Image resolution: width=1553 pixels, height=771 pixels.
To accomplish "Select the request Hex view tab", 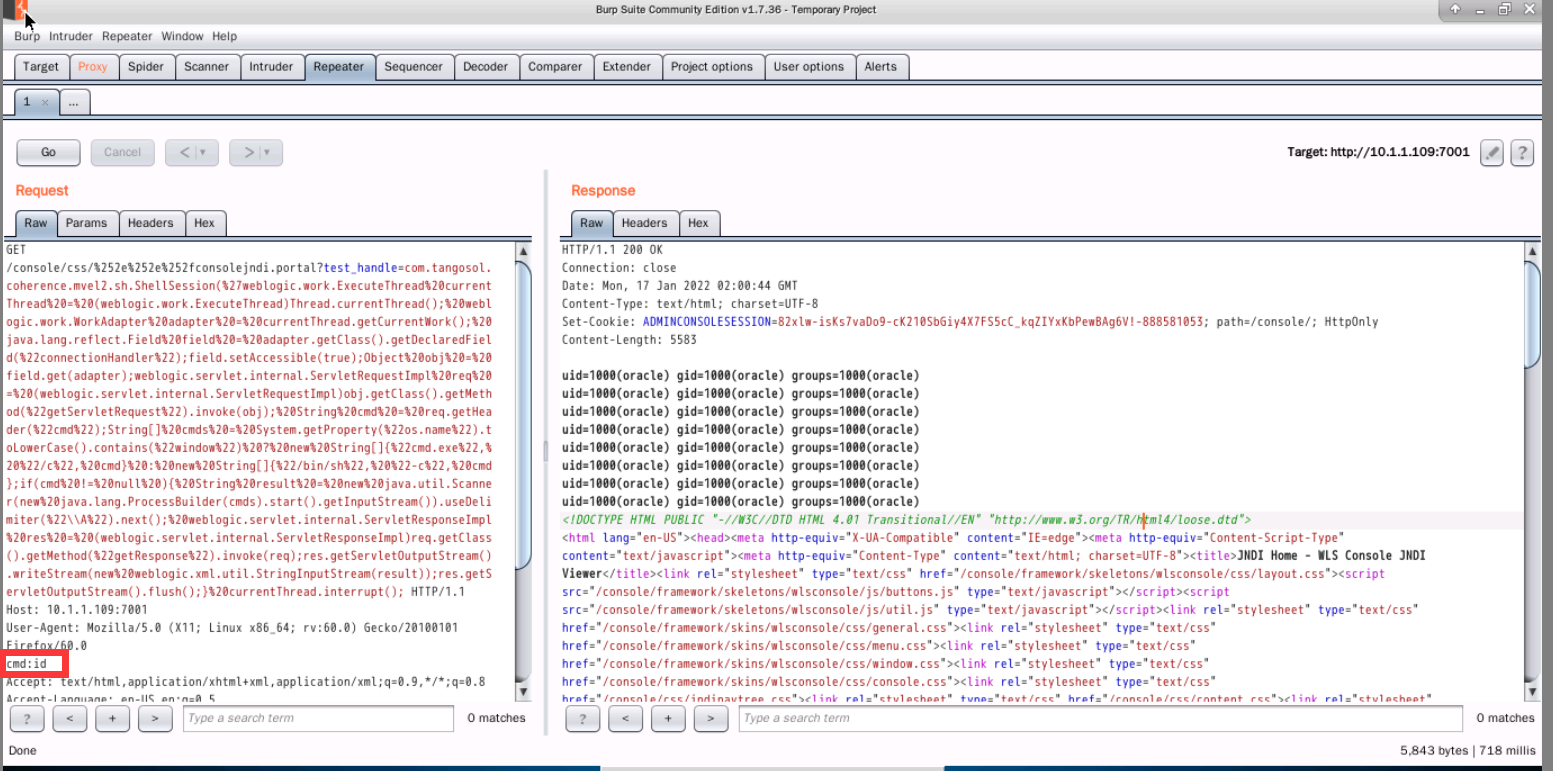I will [204, 223].
